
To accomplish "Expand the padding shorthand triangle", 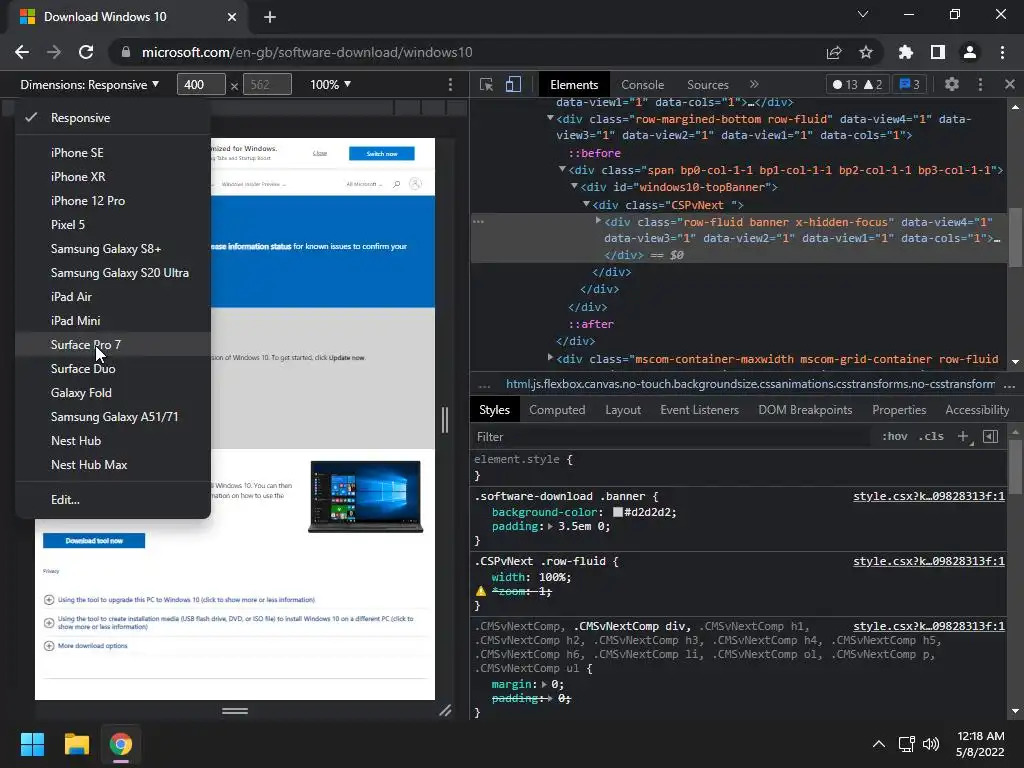I will point(550,526).
